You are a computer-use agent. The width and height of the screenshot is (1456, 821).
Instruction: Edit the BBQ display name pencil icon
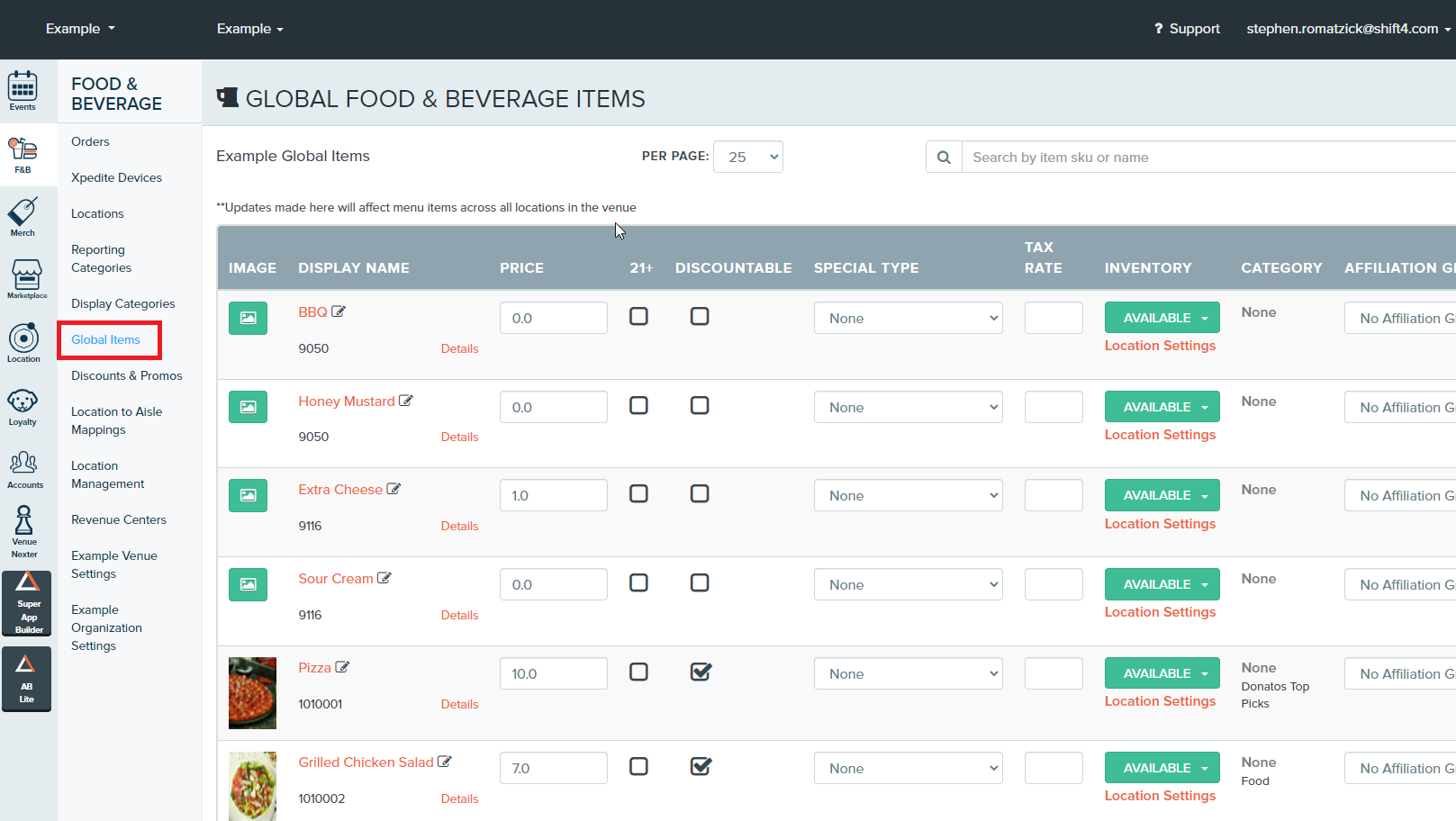[339, 311]
